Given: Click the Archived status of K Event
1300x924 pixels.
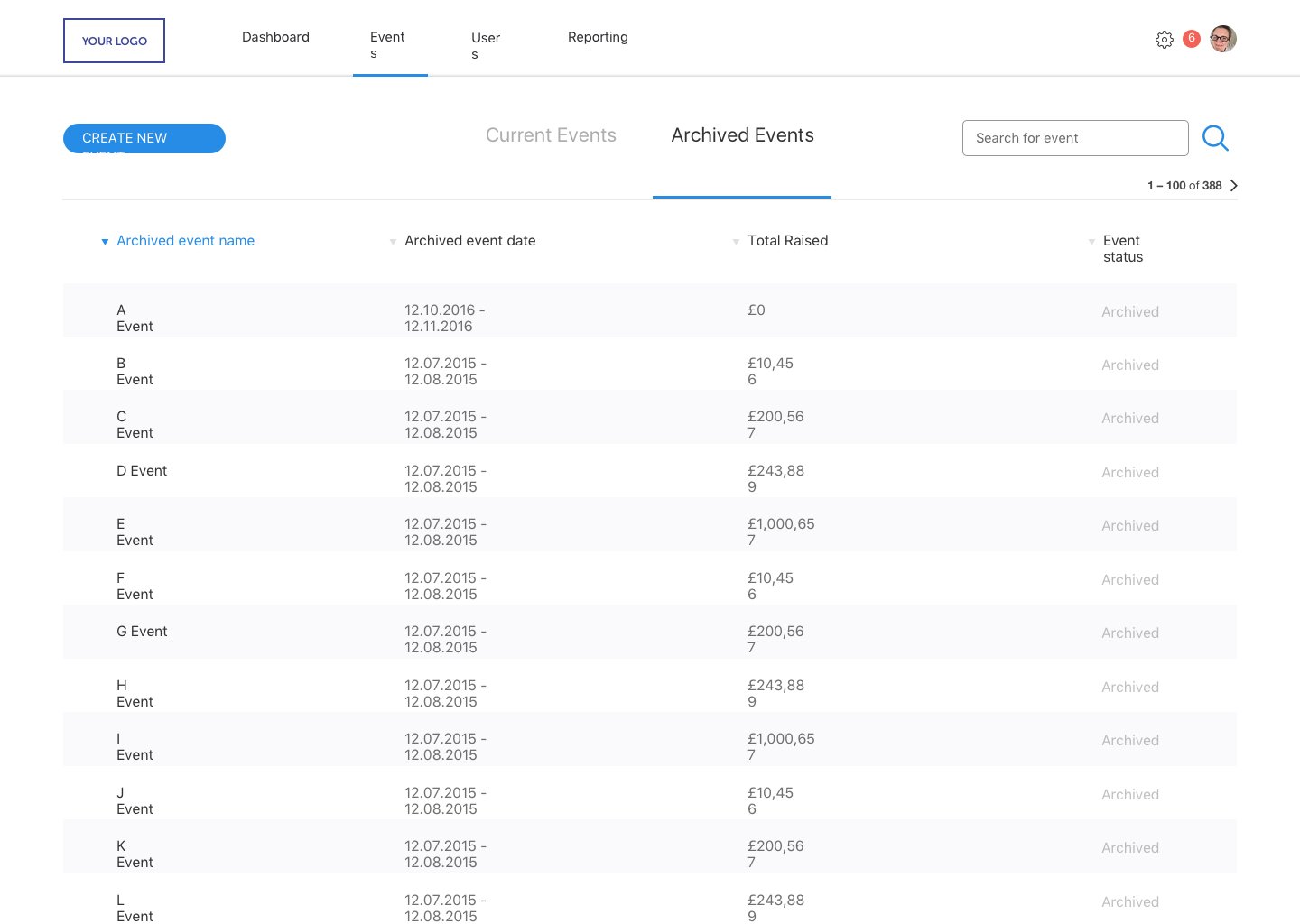Looking at the screenshot, I should coord(1130,848).
